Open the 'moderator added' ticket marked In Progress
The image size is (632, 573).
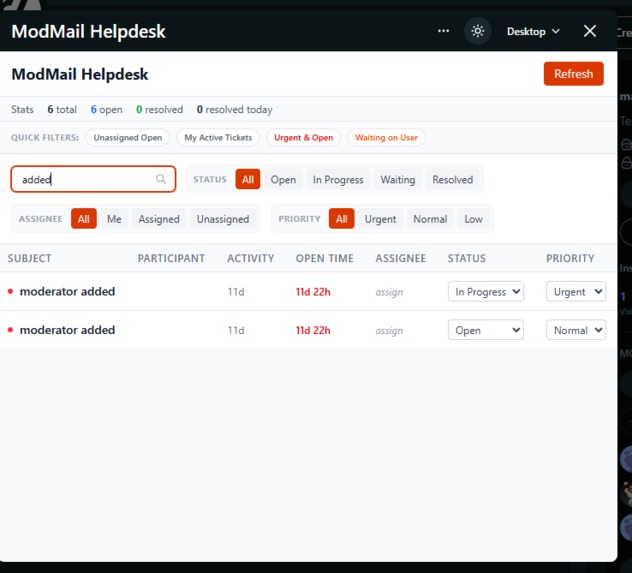pyautogui.click(x=67, y=291)
